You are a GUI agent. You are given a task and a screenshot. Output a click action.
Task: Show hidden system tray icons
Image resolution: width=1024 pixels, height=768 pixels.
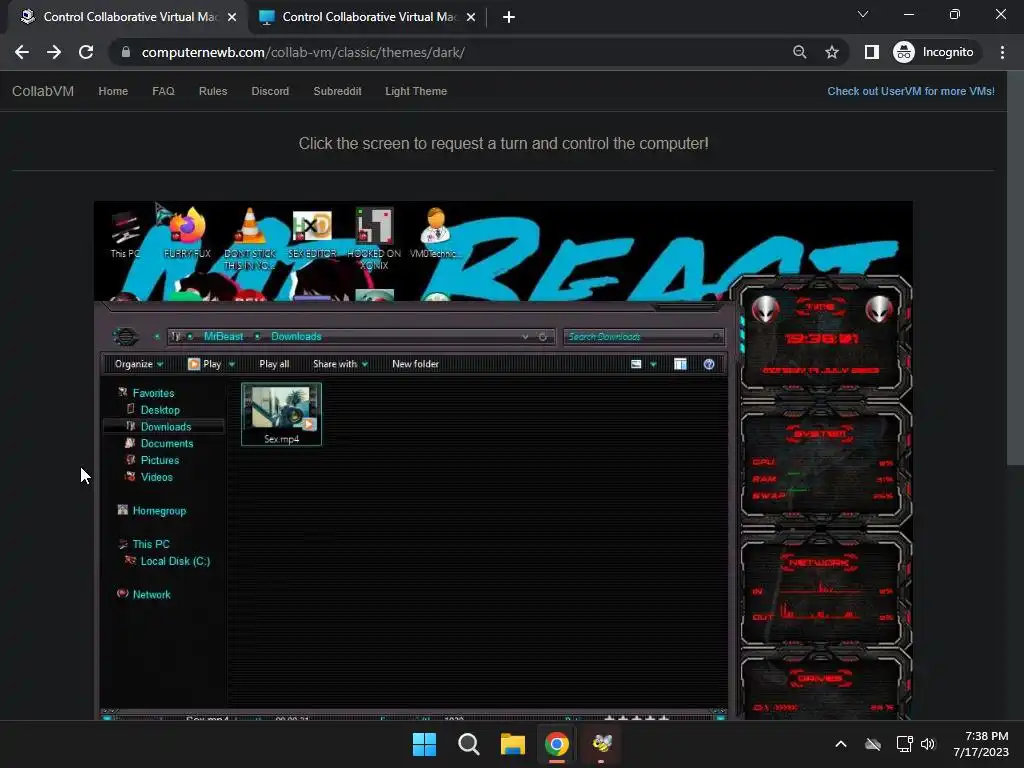(841, 744)
